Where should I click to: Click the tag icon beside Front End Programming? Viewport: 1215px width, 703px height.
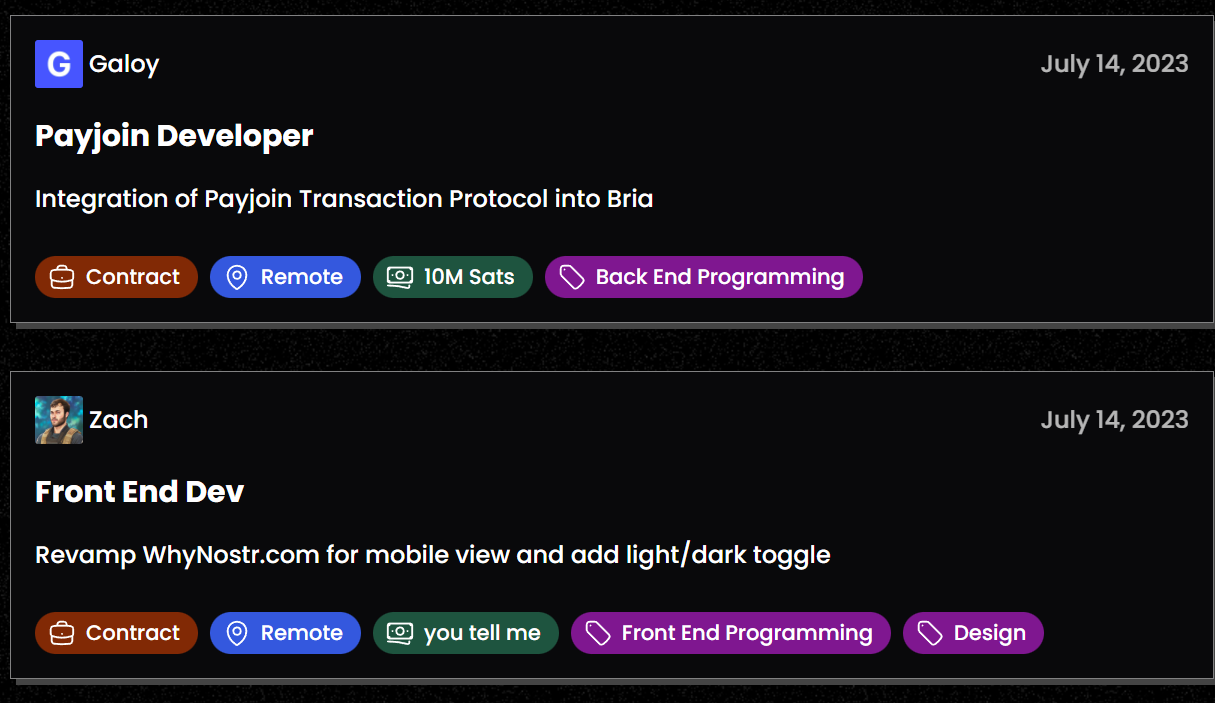click(598, 633)
